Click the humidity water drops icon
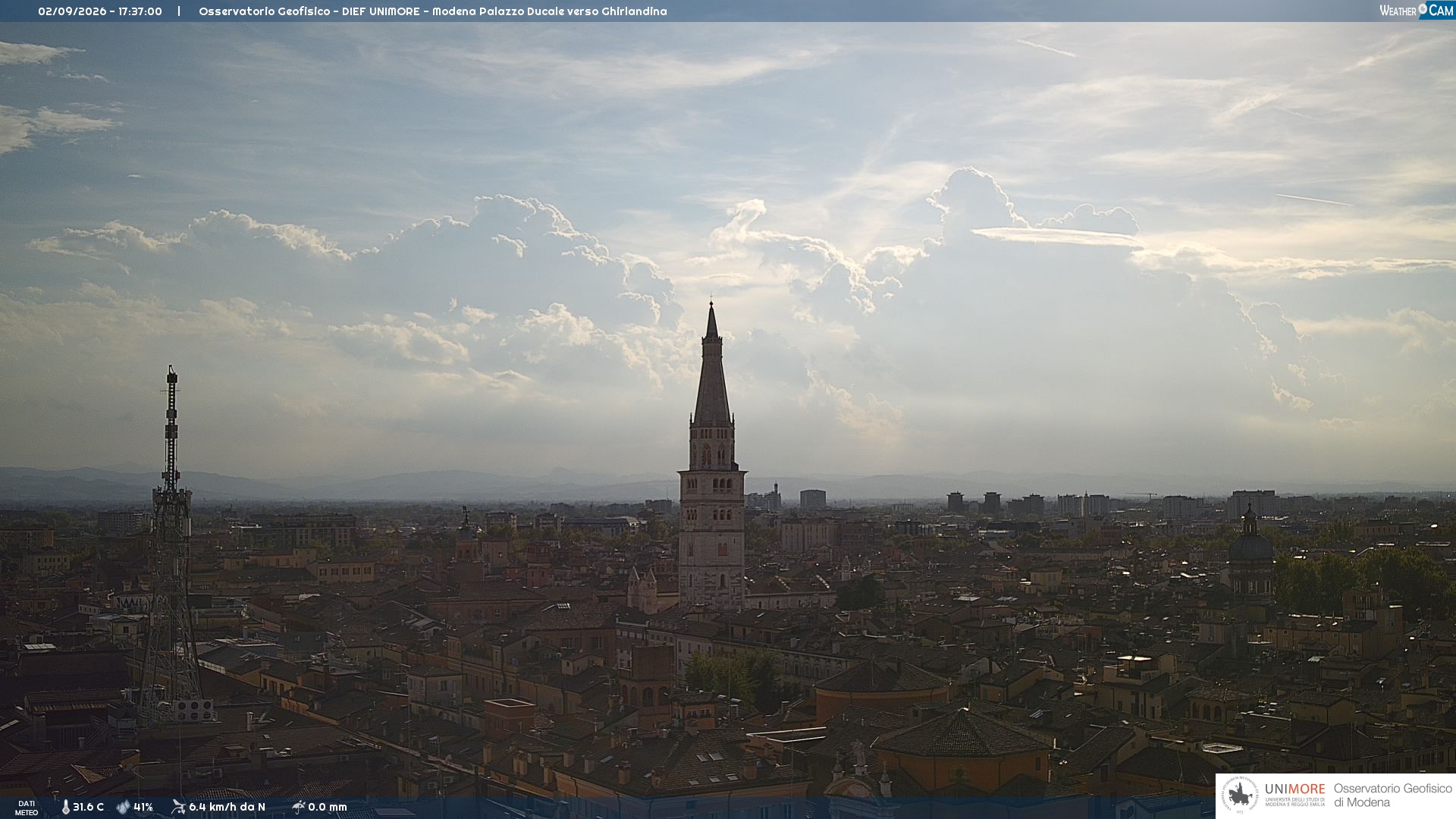This screenshot has height=819, width=1456. (x=123, y=807)
